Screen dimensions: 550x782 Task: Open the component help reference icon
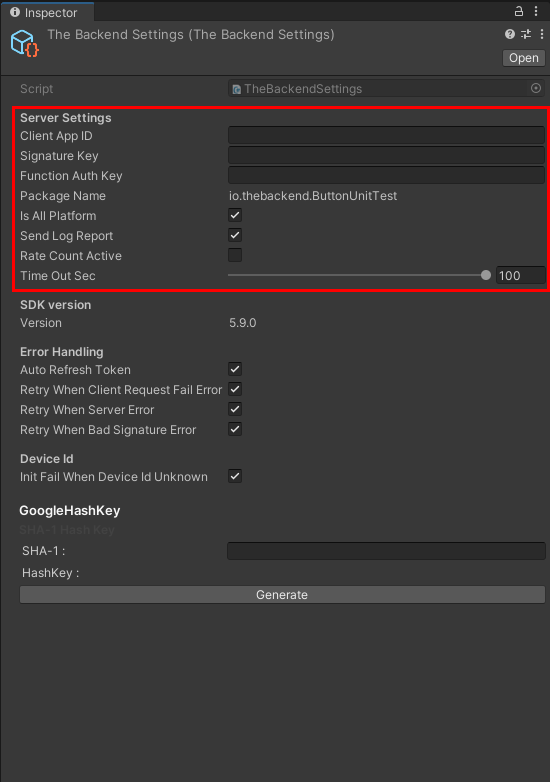510,34
